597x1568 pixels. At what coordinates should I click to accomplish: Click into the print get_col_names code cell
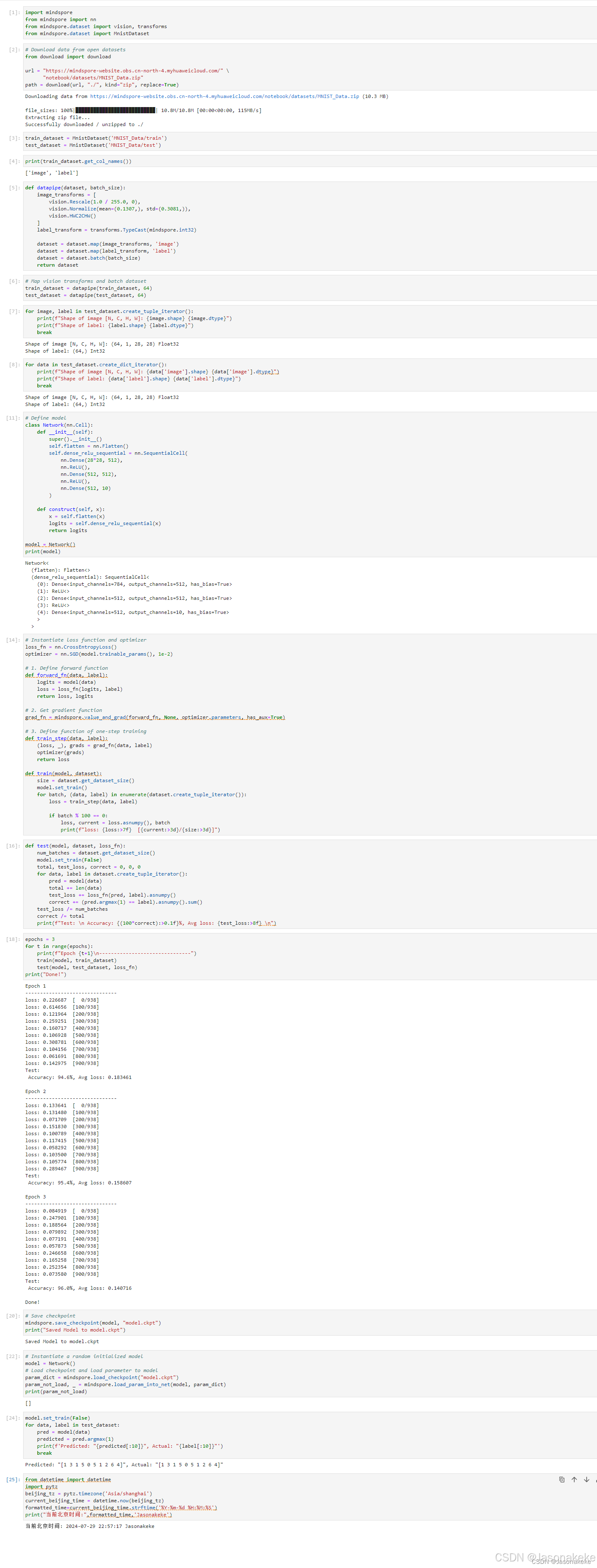pyautogui.click(x=310, y=161)
